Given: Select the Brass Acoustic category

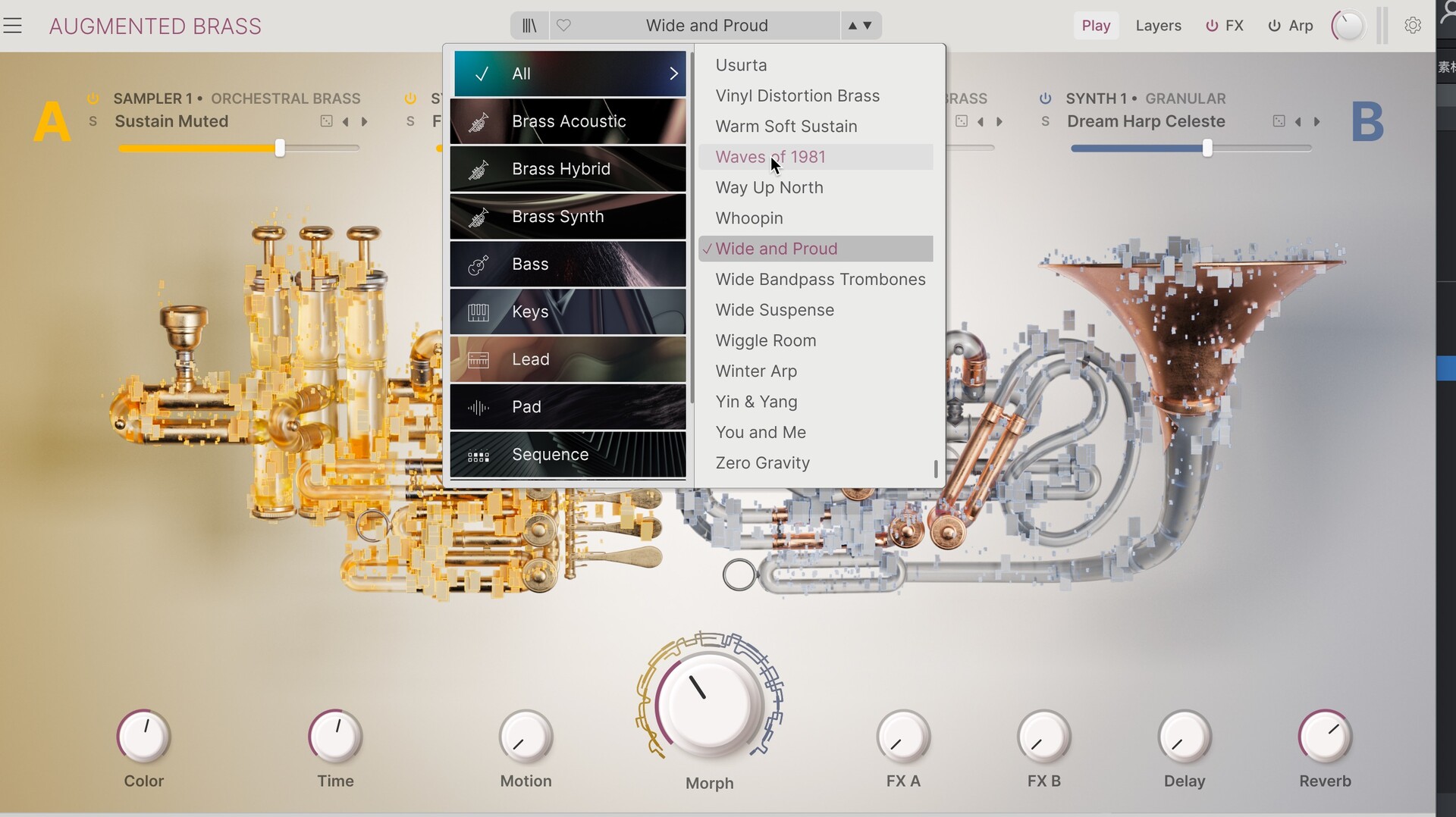Looking at the screenshot, I should [x=568, y=121].
